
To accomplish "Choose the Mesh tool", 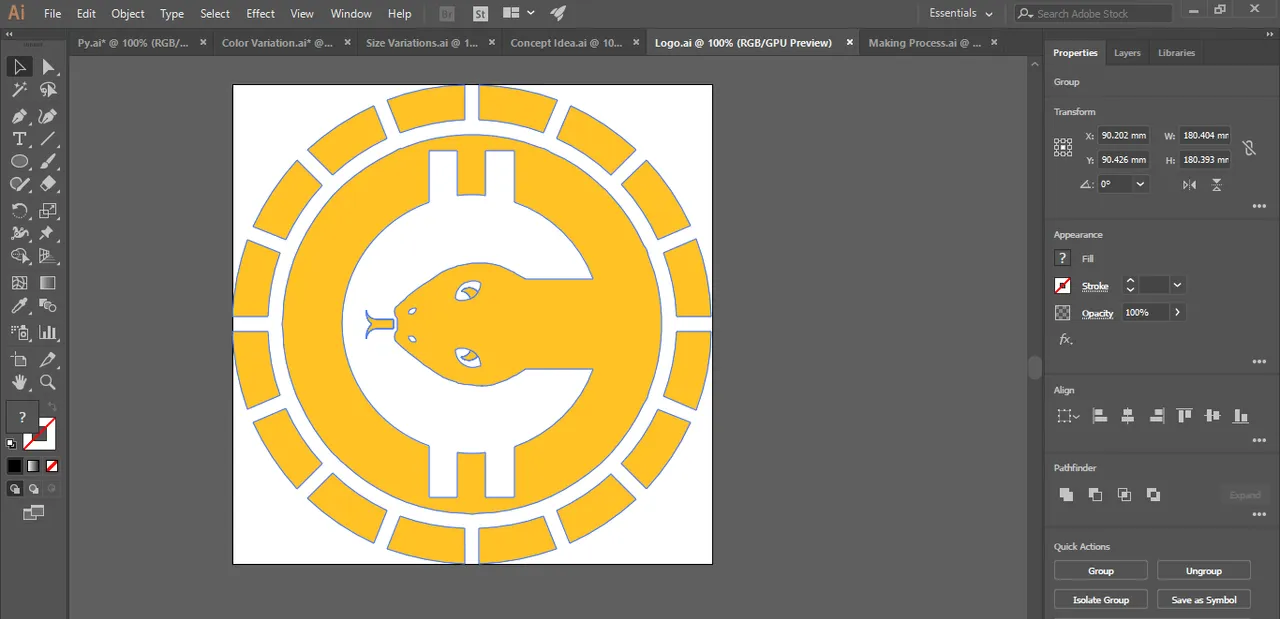I will pos(19,284).
